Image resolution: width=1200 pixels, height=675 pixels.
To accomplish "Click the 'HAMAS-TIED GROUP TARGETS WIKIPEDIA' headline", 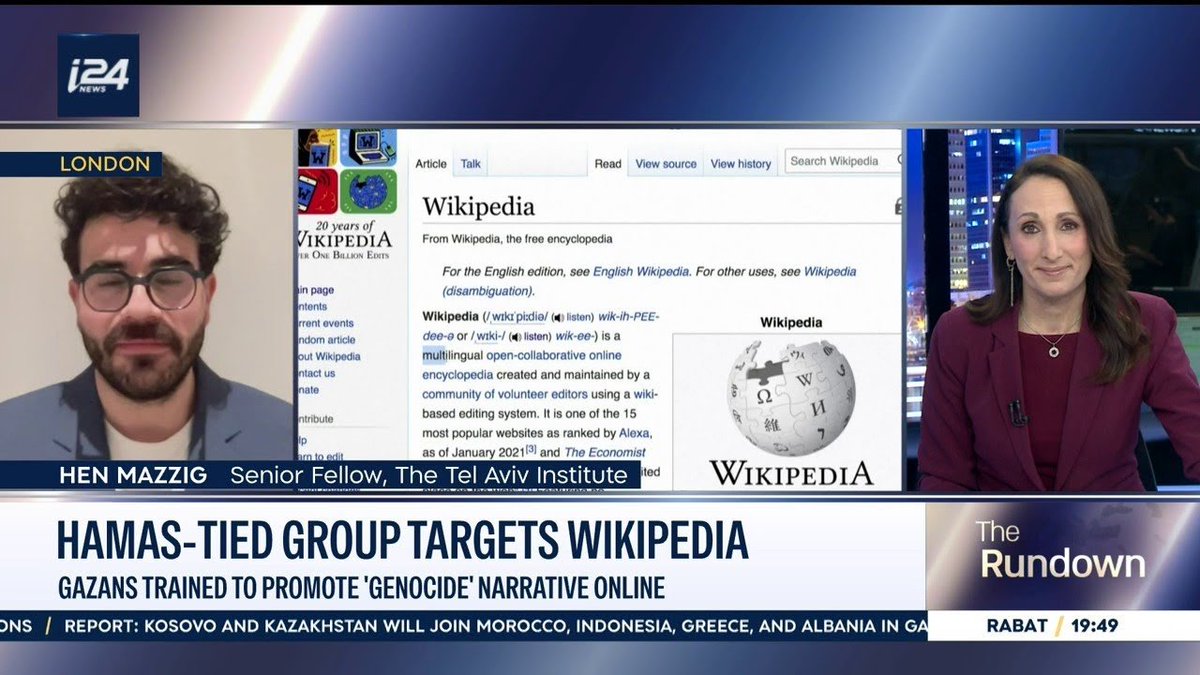I will [402, 541].
